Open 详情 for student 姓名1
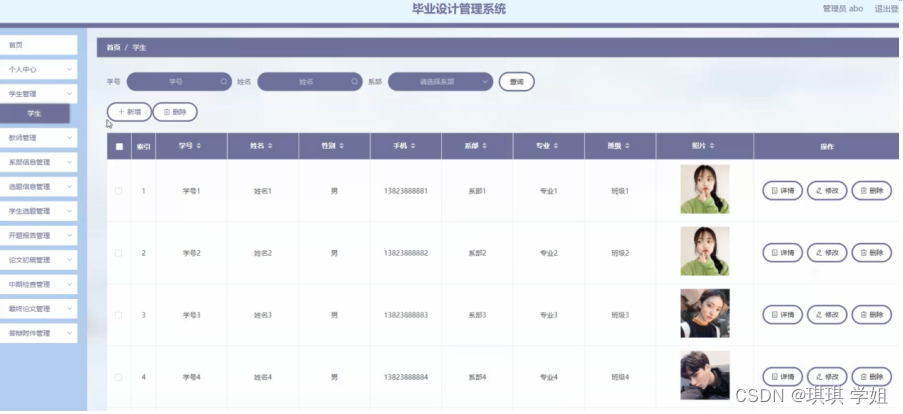This screenshot has width=903, height=414. click(x=783, y=191)
